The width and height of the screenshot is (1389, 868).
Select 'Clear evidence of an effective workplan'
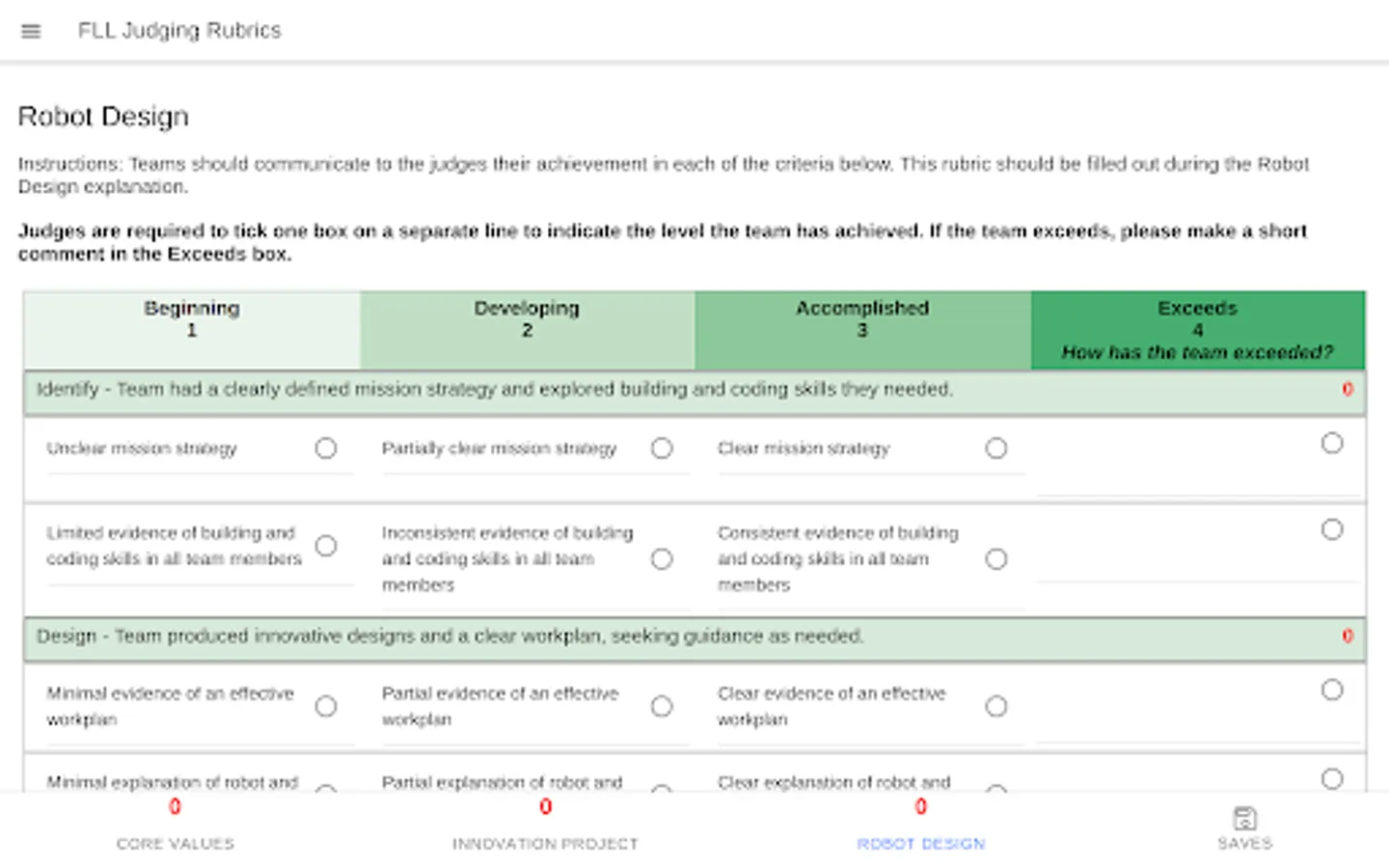996,707
